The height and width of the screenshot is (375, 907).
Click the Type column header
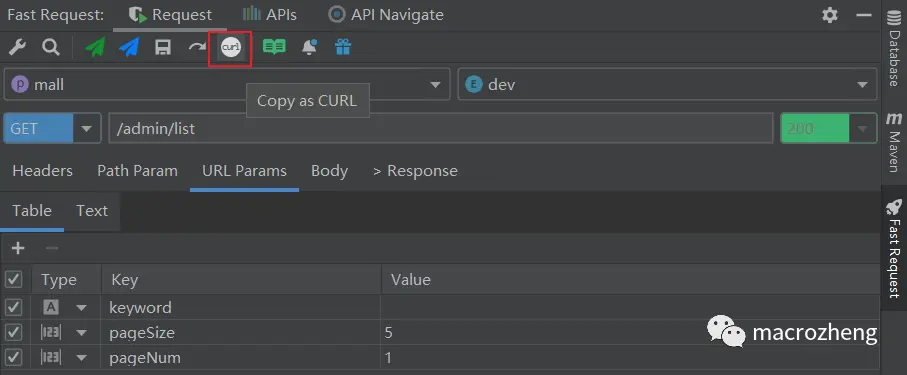point(66,280)
